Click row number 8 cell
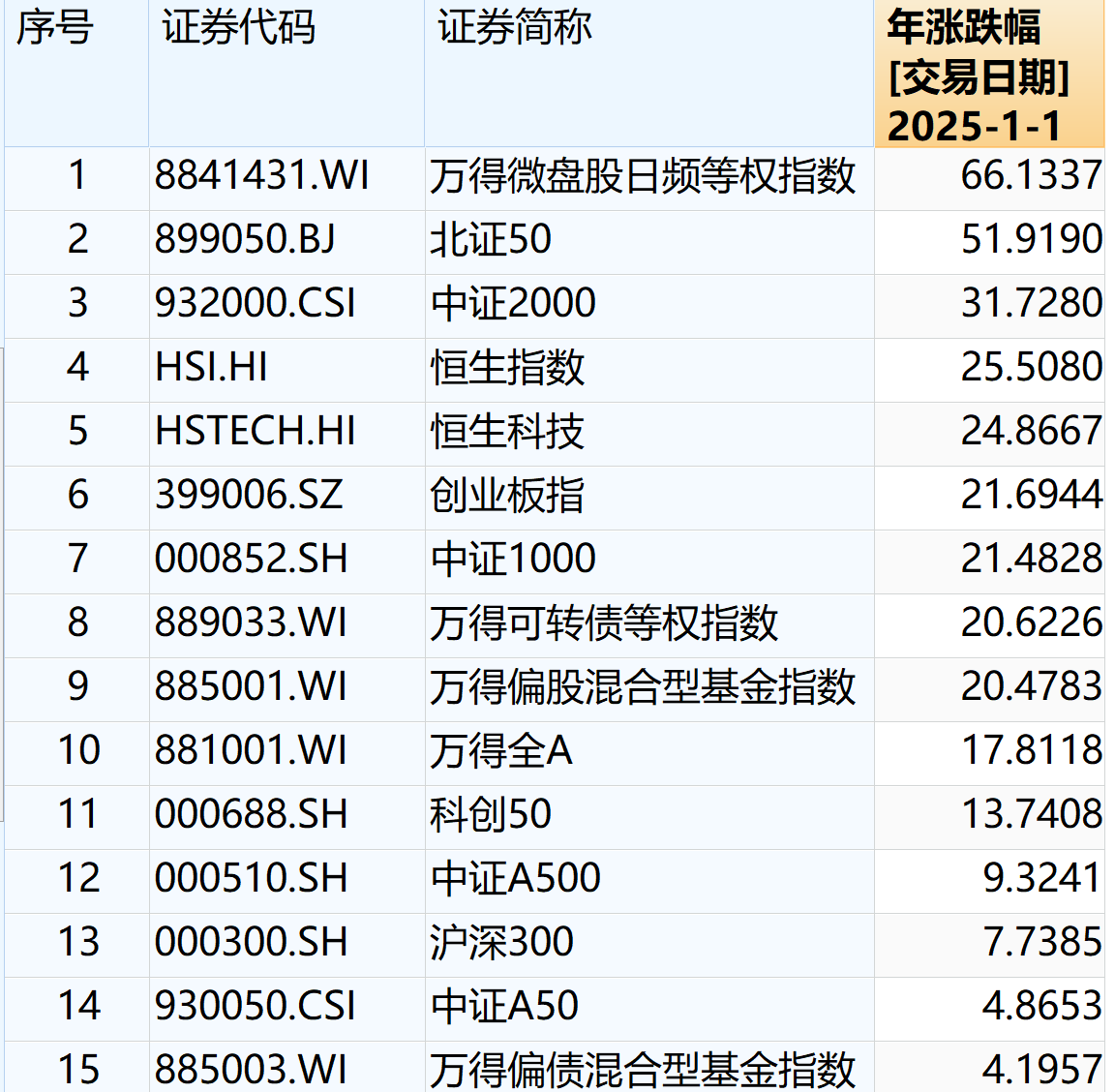Viewport: 1115px width, 1092px height. (76, 626)
